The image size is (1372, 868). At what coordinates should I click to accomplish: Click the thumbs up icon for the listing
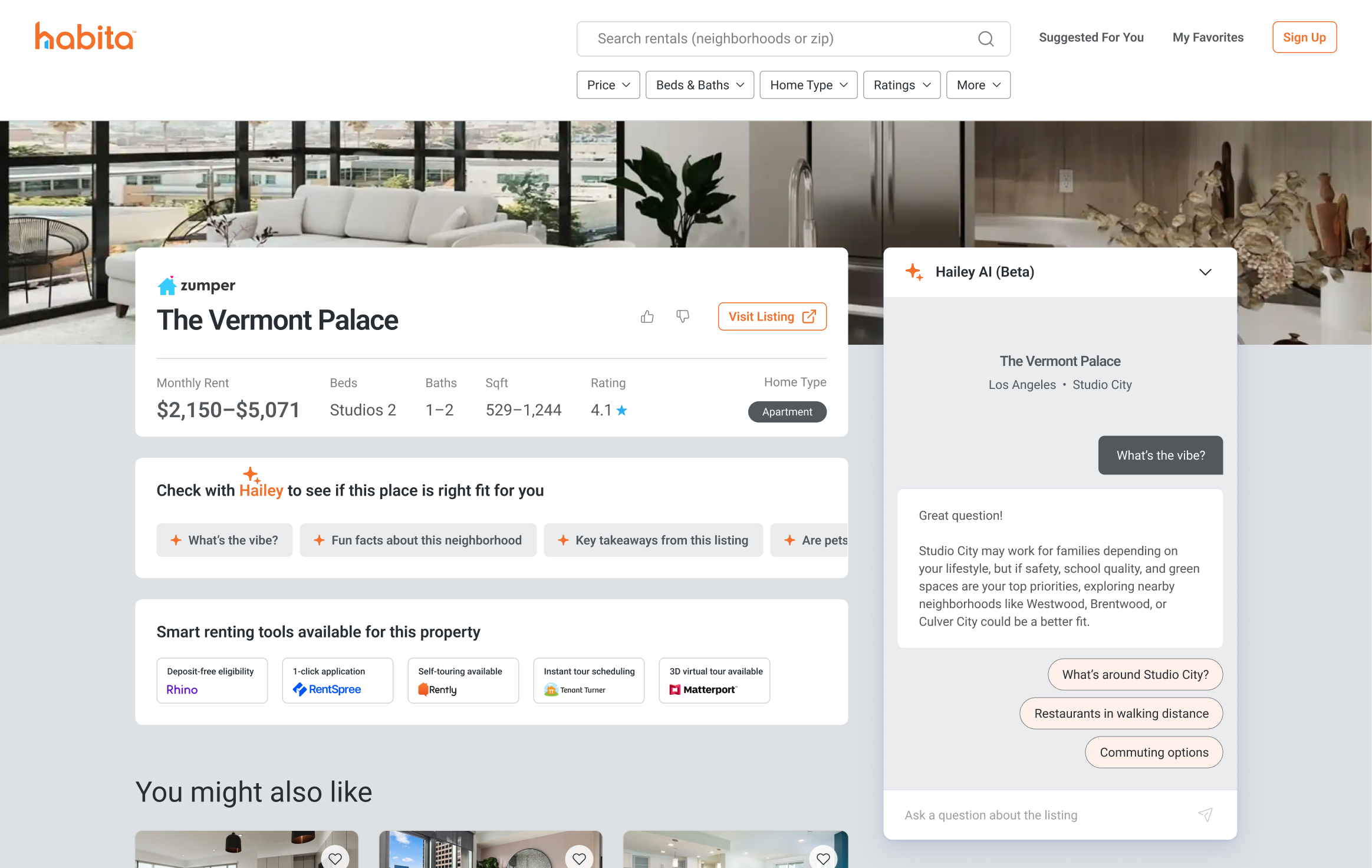647,317
